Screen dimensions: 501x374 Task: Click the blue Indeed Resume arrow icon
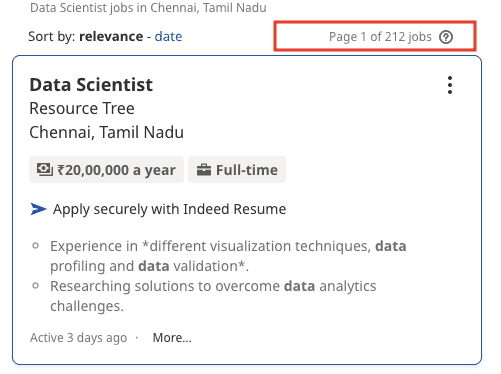point(38,209)
